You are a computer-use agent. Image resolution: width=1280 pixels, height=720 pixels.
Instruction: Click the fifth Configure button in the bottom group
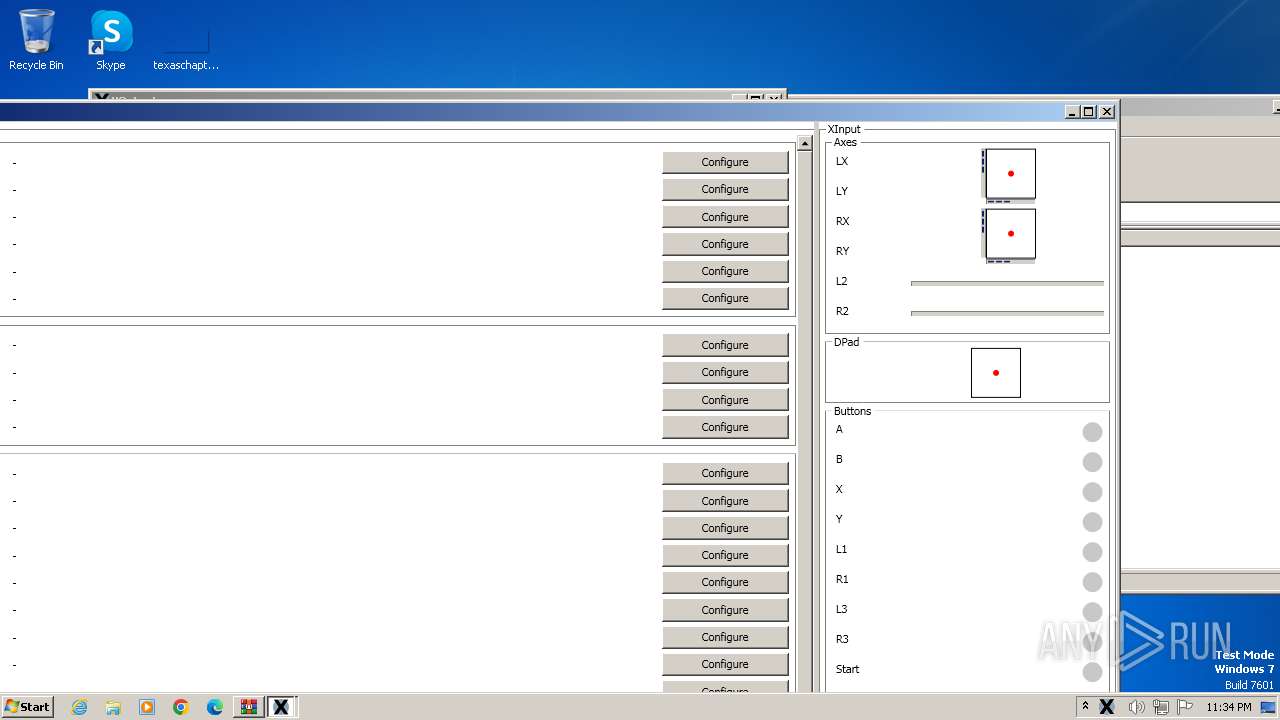725,582
